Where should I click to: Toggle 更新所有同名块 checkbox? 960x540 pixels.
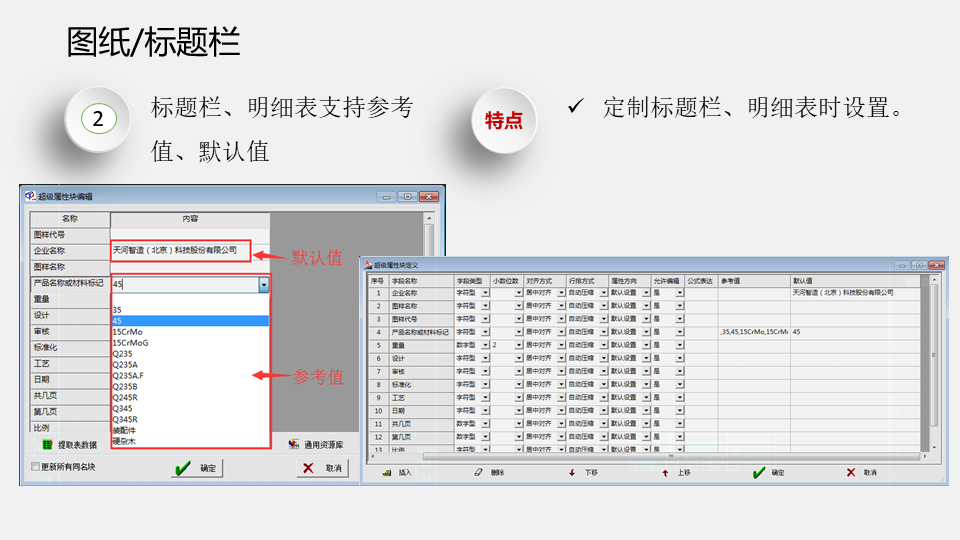click(35, 467)
